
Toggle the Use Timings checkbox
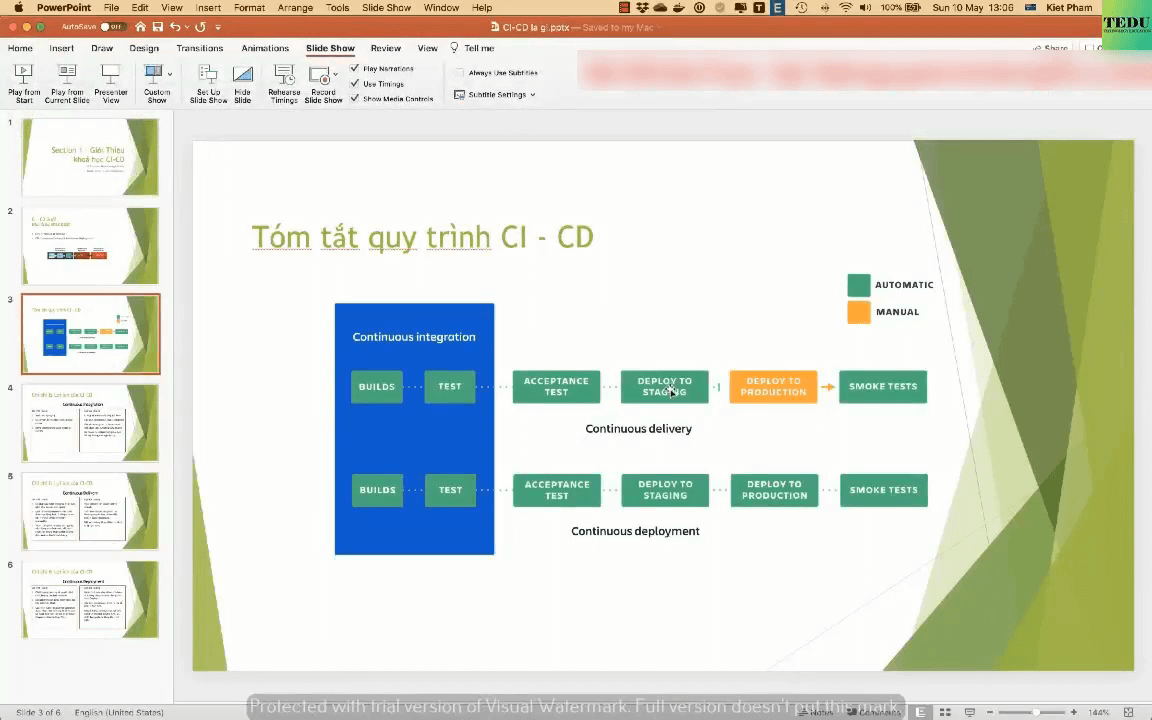pyautogui.click(x=355, y=84)
